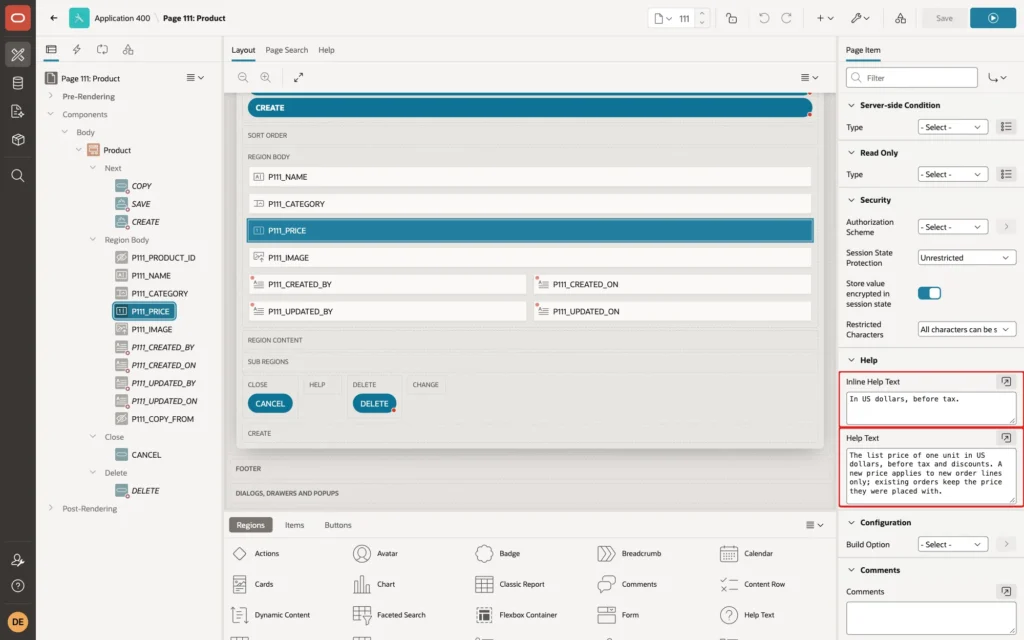Image resolution: width=1024 pixels, height=640 pixels.
Task: Click the Redo arrow in the toolbar
Action: click(x=786, y=18)
